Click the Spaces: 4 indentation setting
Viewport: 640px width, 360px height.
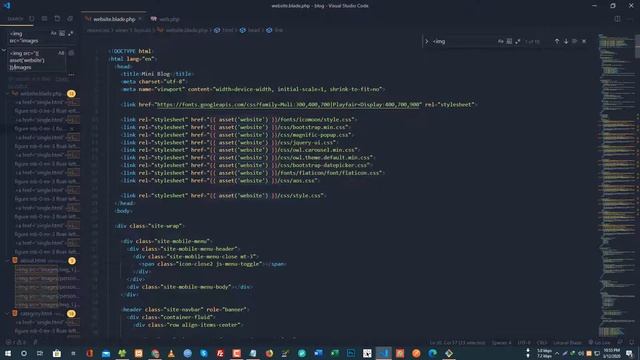point(502,342)
